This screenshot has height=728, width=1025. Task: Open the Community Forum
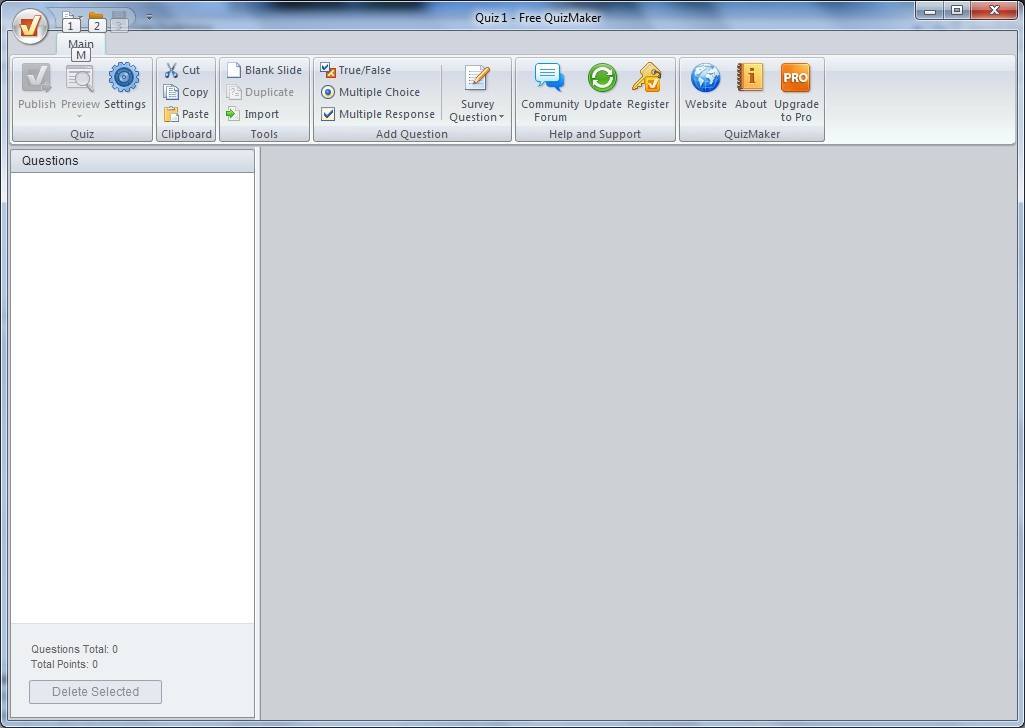[x=549, y=88]
